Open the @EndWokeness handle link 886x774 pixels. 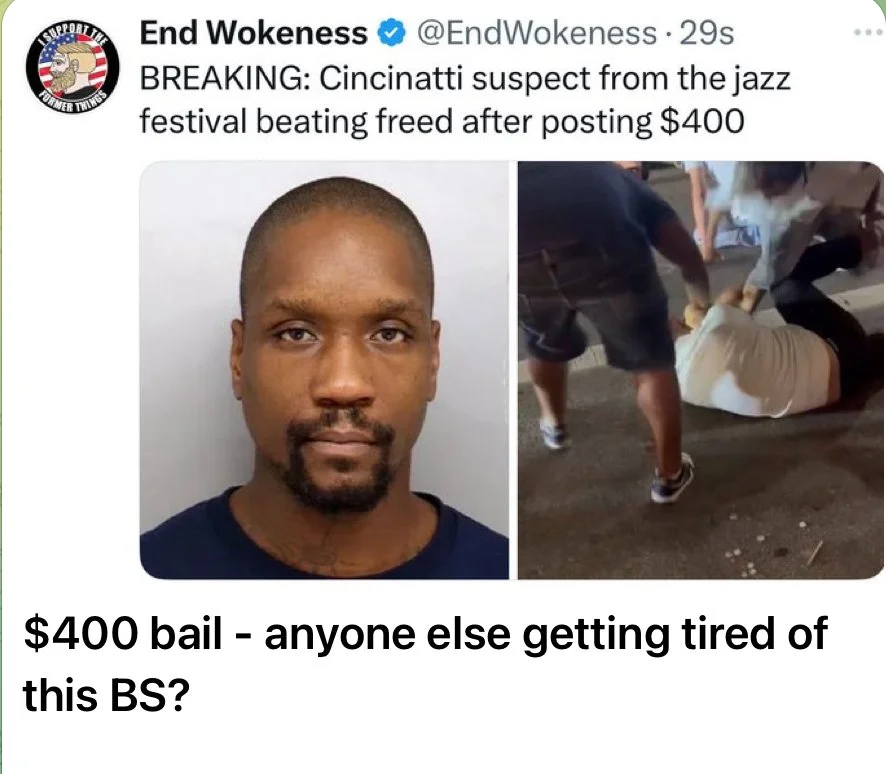coord(537,33)
